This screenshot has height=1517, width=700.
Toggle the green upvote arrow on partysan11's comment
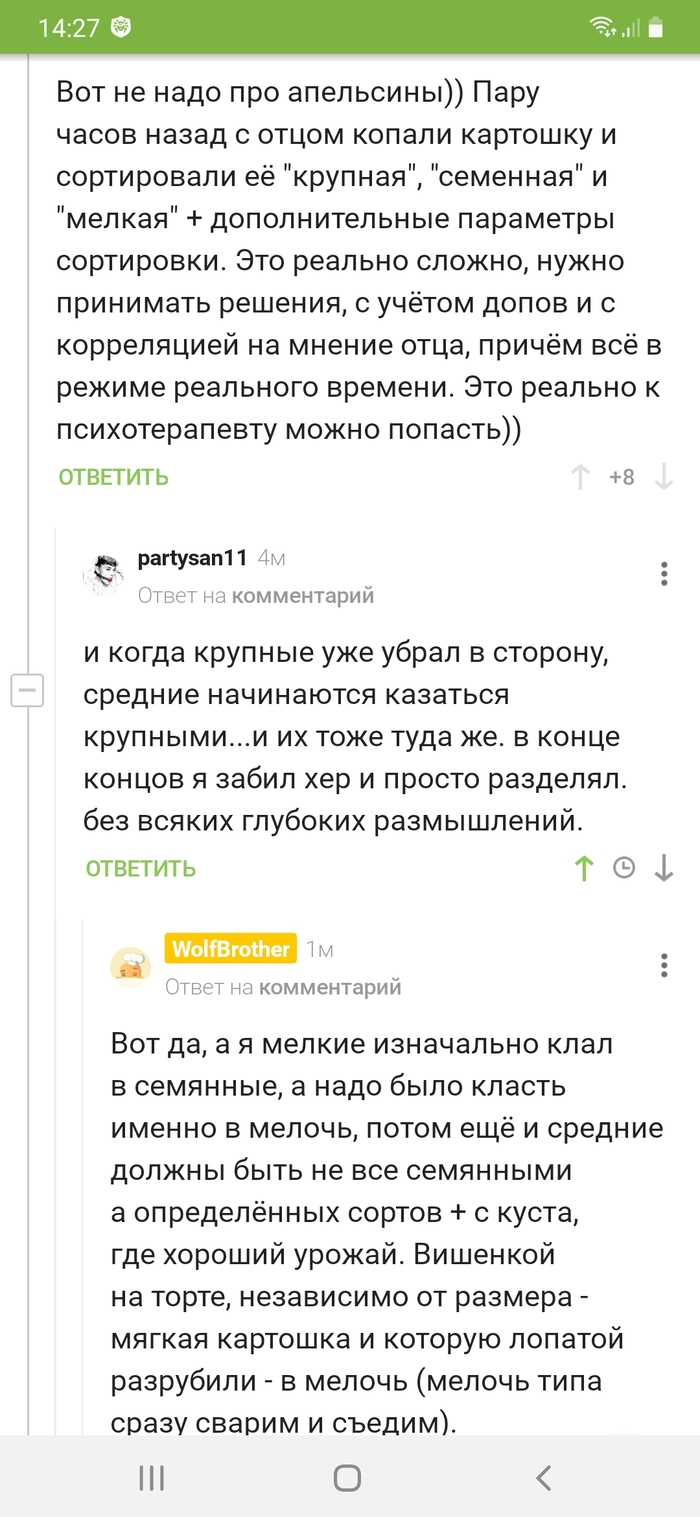(x=583, y=868)
